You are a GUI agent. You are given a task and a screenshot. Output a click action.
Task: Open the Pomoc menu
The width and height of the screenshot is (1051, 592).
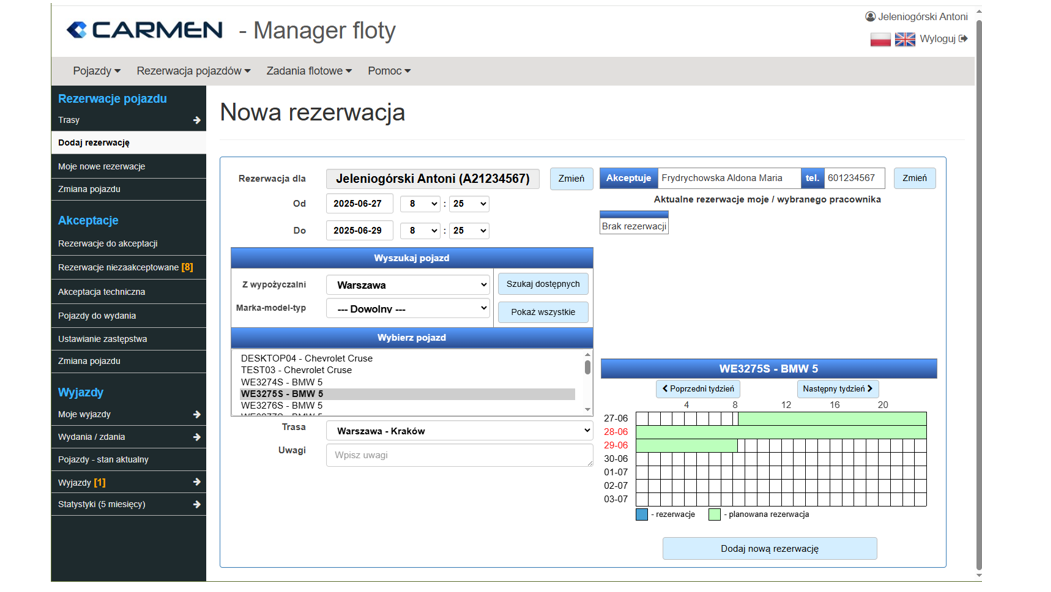coord(388,71)
